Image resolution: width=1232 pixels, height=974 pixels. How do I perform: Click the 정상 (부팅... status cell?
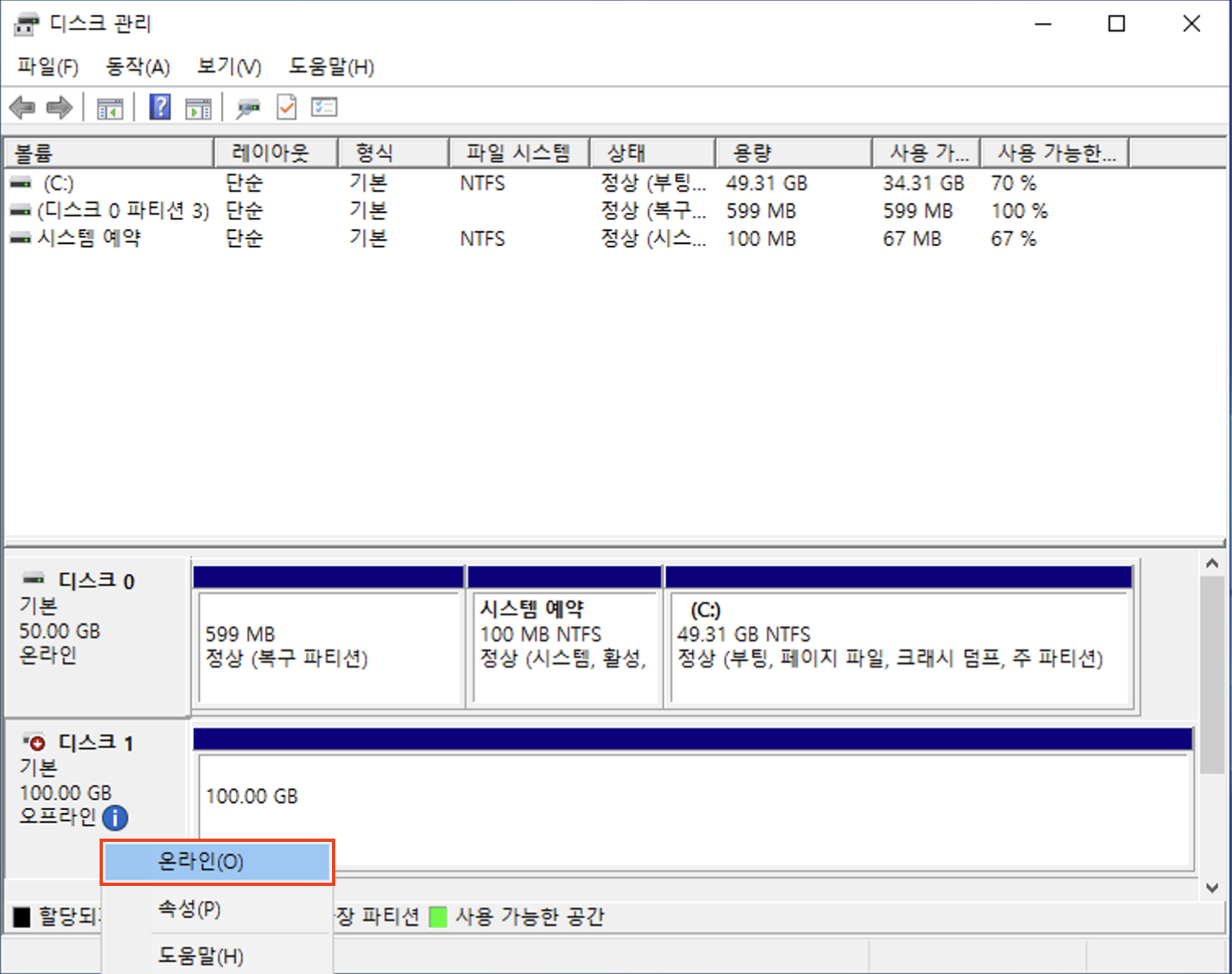[654, 184]
